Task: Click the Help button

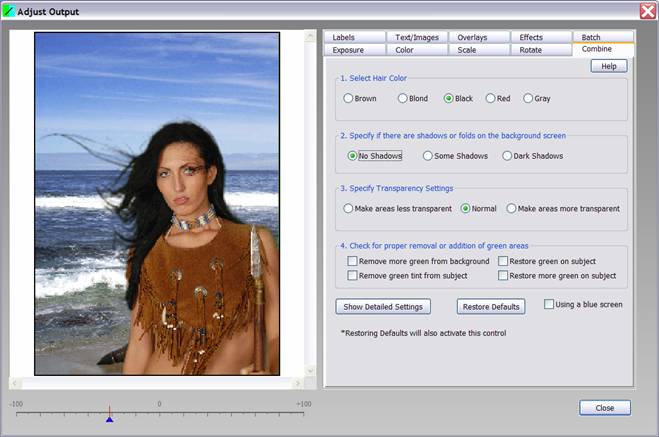Action: click(609, 66)
